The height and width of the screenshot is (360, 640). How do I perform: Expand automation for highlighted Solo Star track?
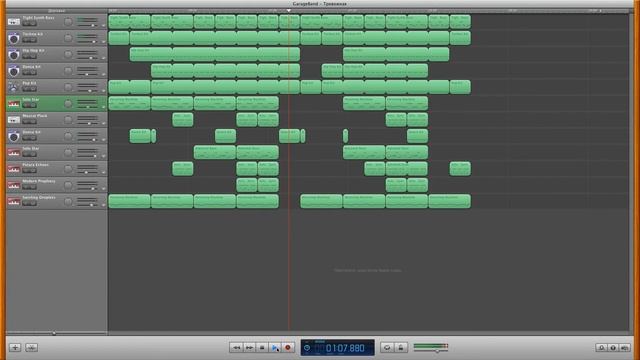coord(103,107)
